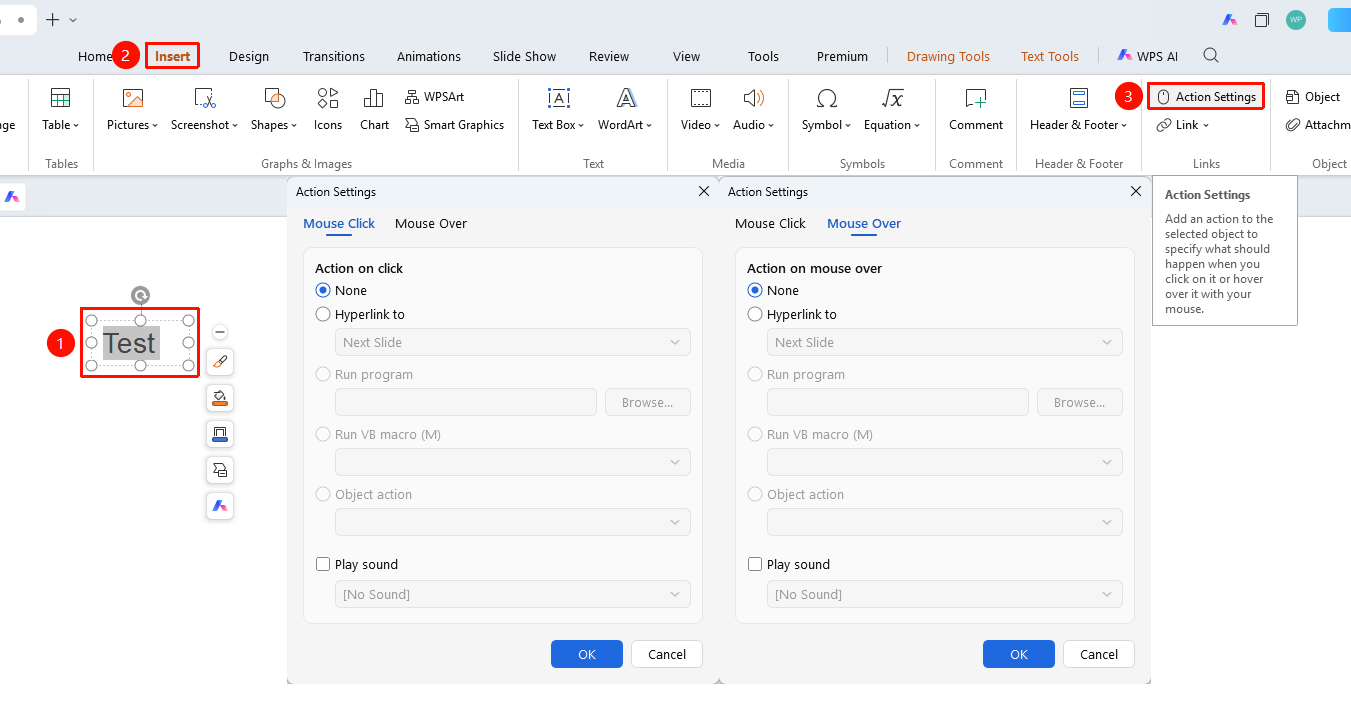Click the Screenshot tool in the ribbon

204,110
